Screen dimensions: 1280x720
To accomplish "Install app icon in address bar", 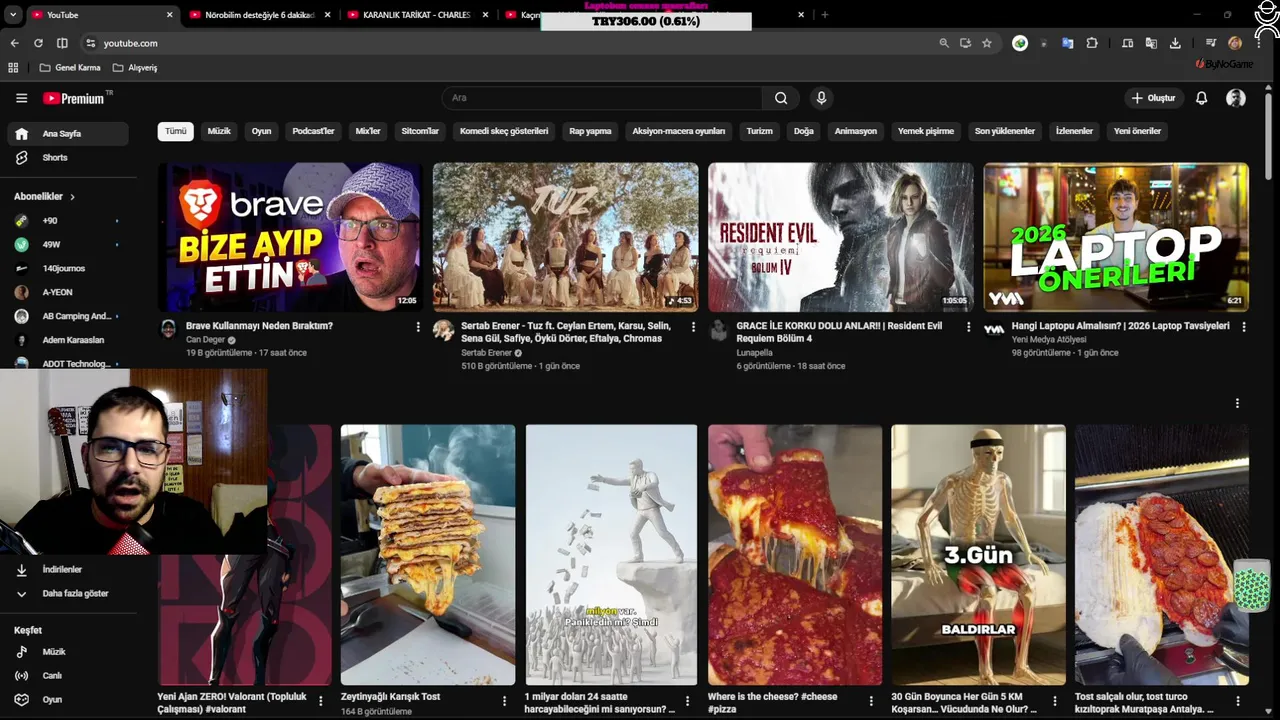I will (965, 43).
